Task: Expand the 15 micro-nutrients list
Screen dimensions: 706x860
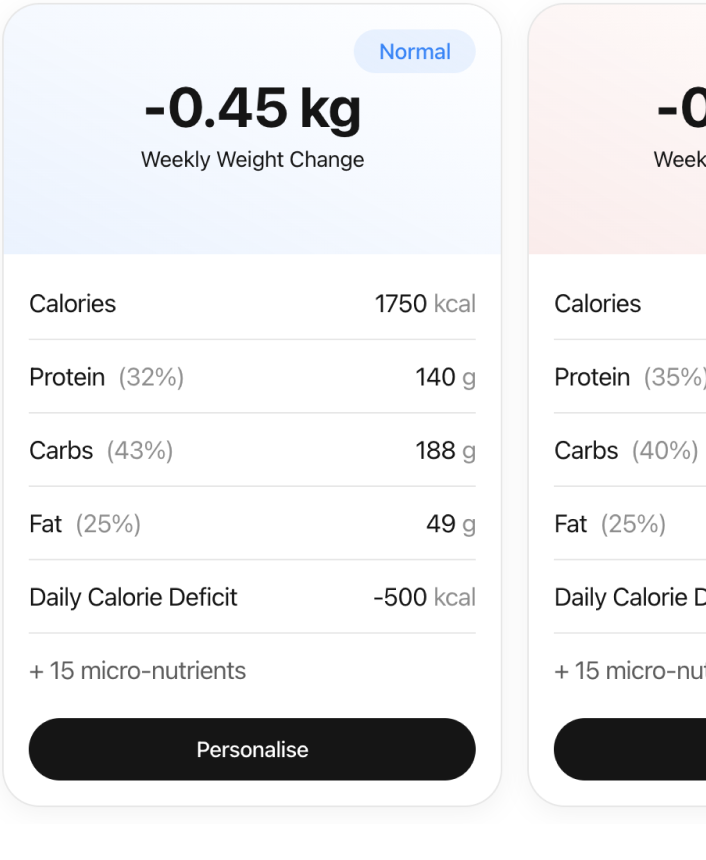Action: click(137, 671)
